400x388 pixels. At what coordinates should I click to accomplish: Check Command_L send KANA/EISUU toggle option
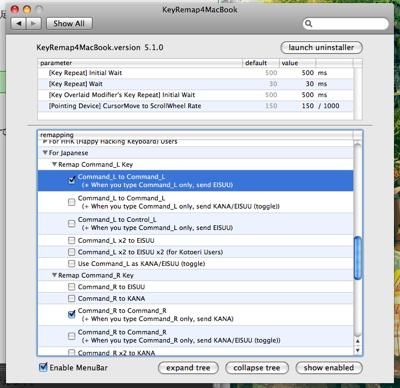(x=72, y=202)
